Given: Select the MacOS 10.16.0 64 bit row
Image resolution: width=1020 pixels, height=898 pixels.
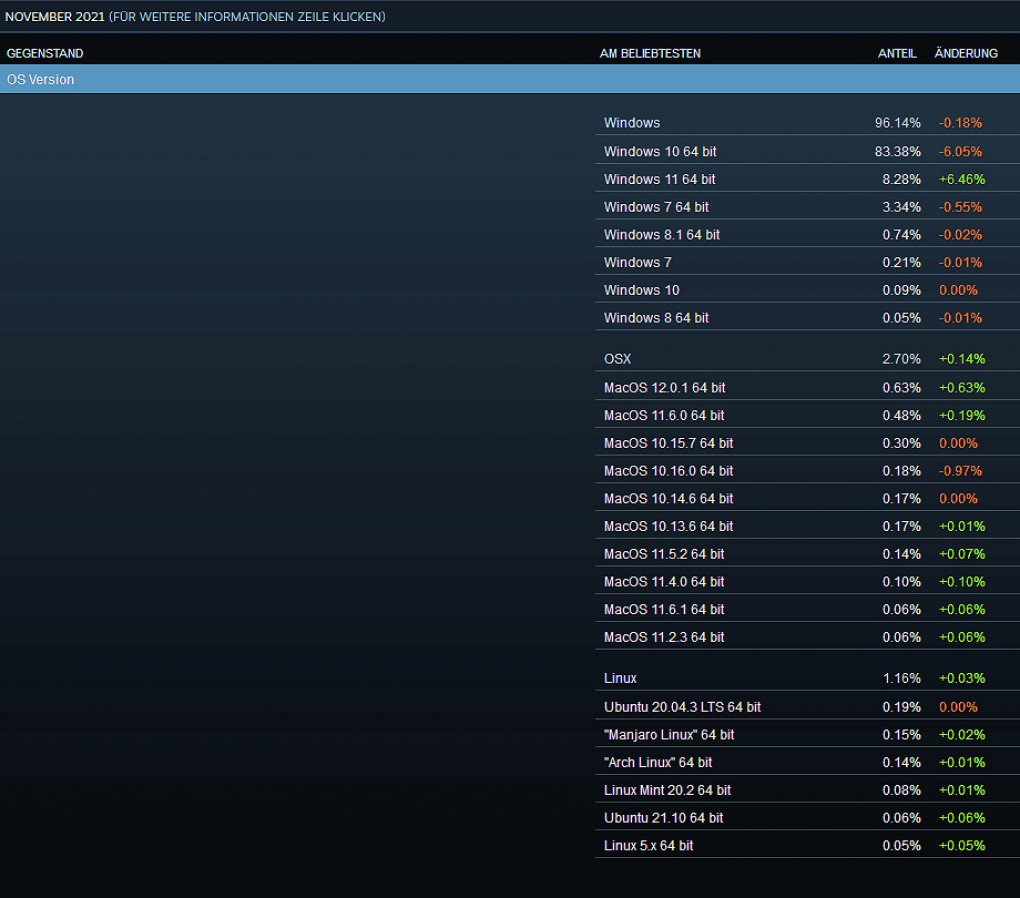Looking at the screenshot, I should click(807, 471).
